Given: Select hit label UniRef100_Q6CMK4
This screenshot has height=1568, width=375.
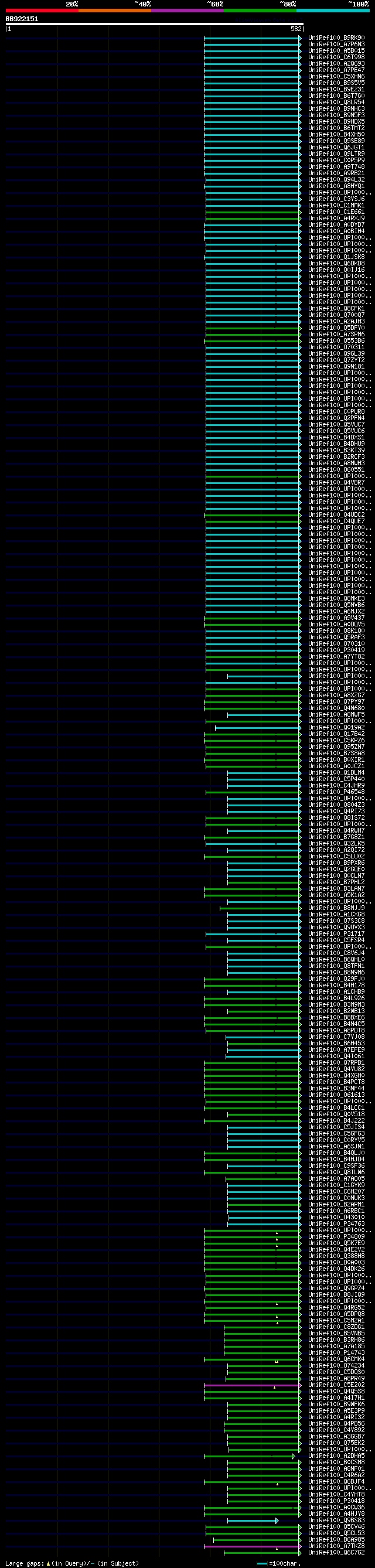Looking at the screenshot, I should 337,1359.
